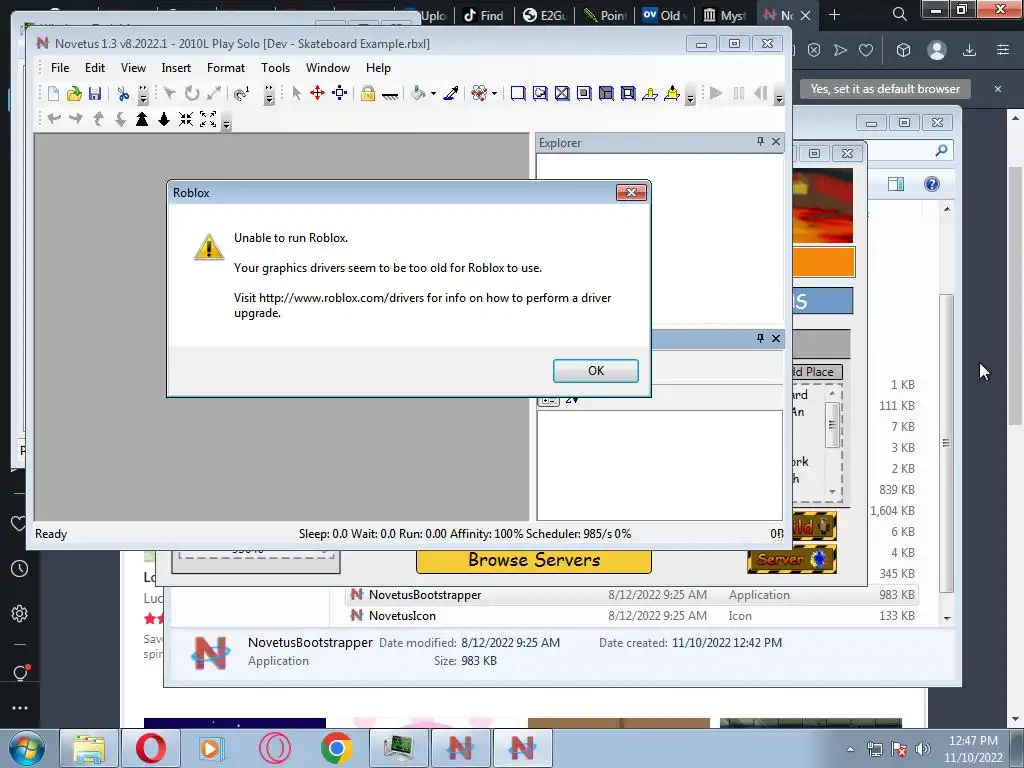Click the Save floppy disk icon
Image resolution: width=1024 pixels, height=768 pixels.
point(95,93)
